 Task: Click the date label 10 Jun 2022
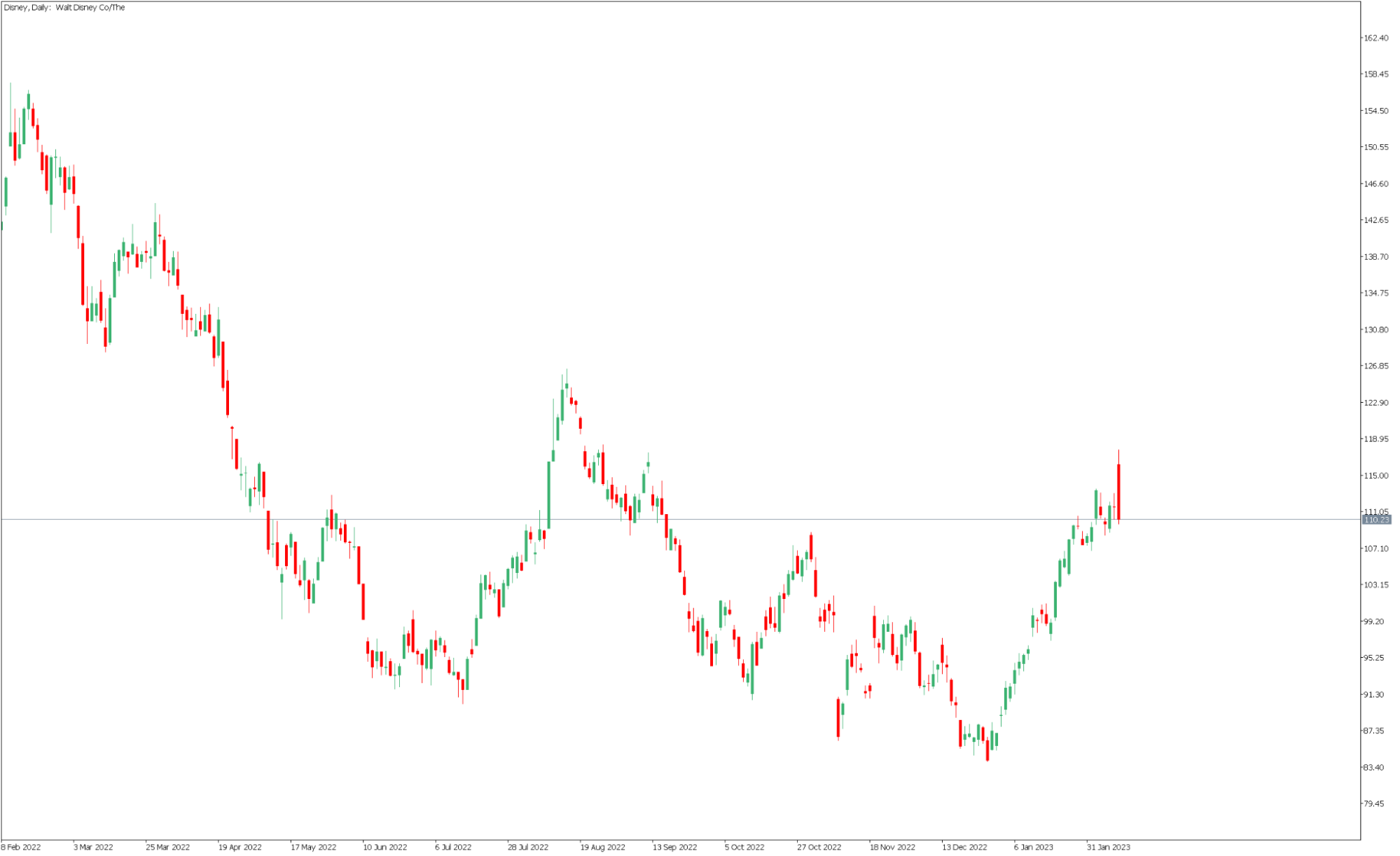tap(384, 847)
